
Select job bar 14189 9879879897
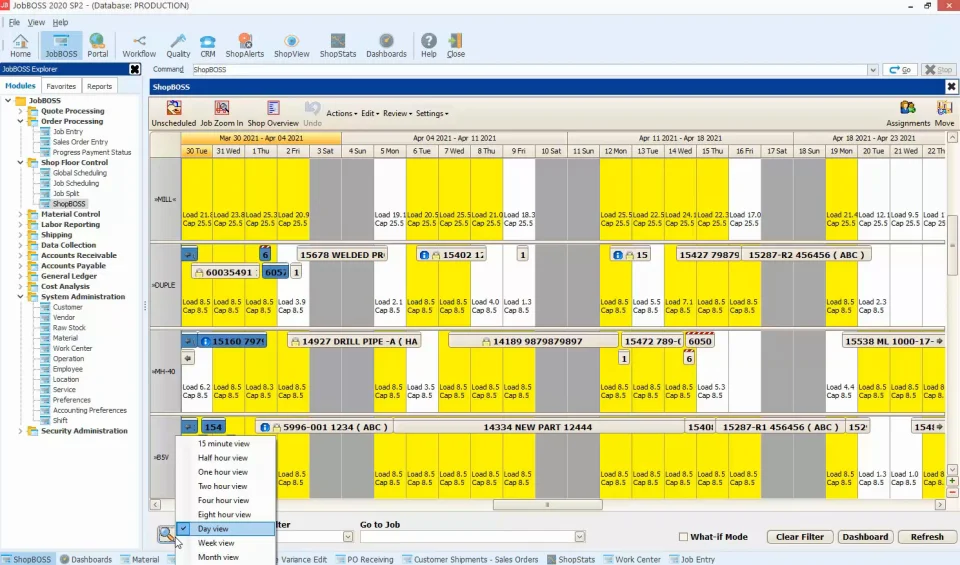(x=533, y=342)
